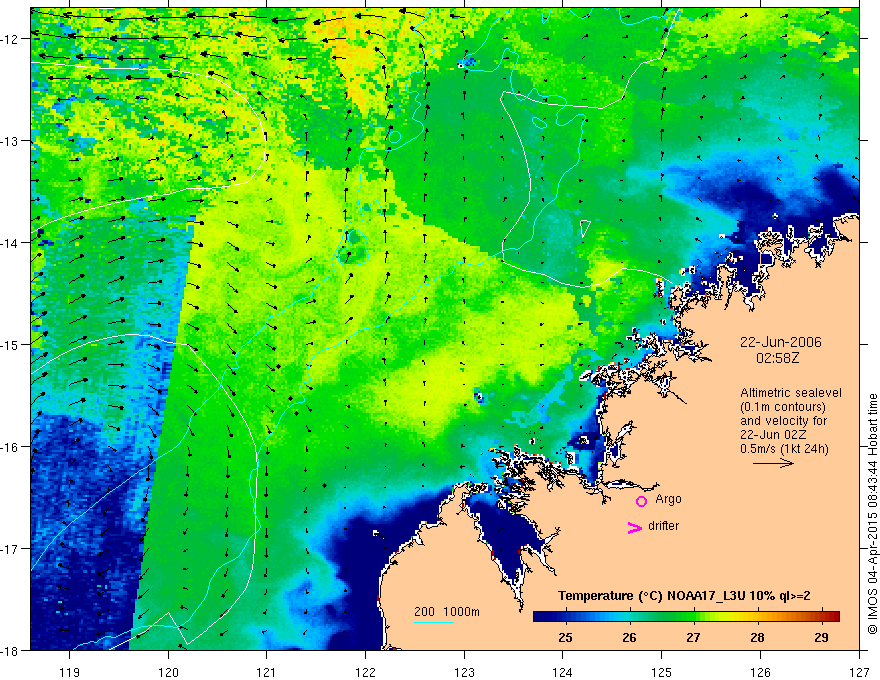
Task: Click the 125 longitude axis label
Action: (662, 672)
